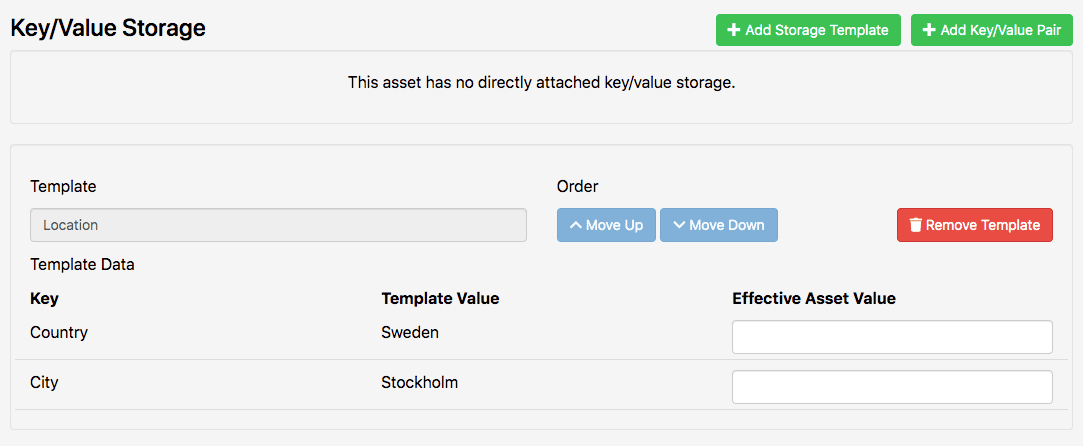
Task: Click the Effective Asset Value column header
Action: 814,299
